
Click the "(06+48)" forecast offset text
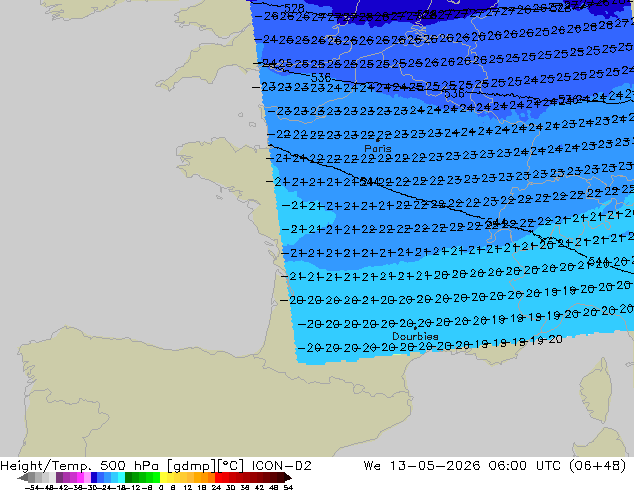pos(598,466)
